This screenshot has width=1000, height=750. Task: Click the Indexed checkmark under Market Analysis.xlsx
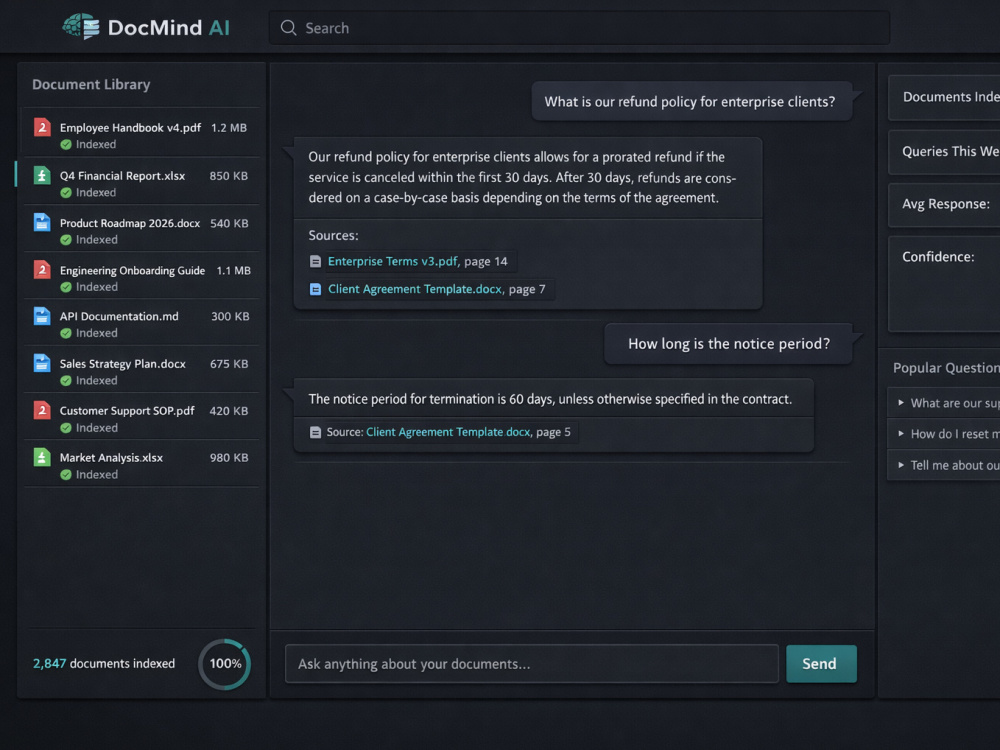pos(66,474)
